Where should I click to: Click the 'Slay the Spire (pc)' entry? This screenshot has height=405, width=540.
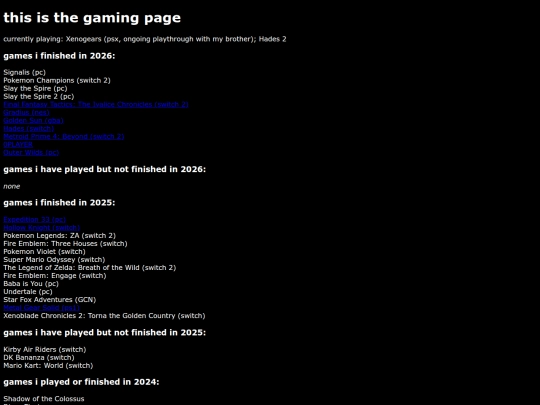click(x=35, y=88)
